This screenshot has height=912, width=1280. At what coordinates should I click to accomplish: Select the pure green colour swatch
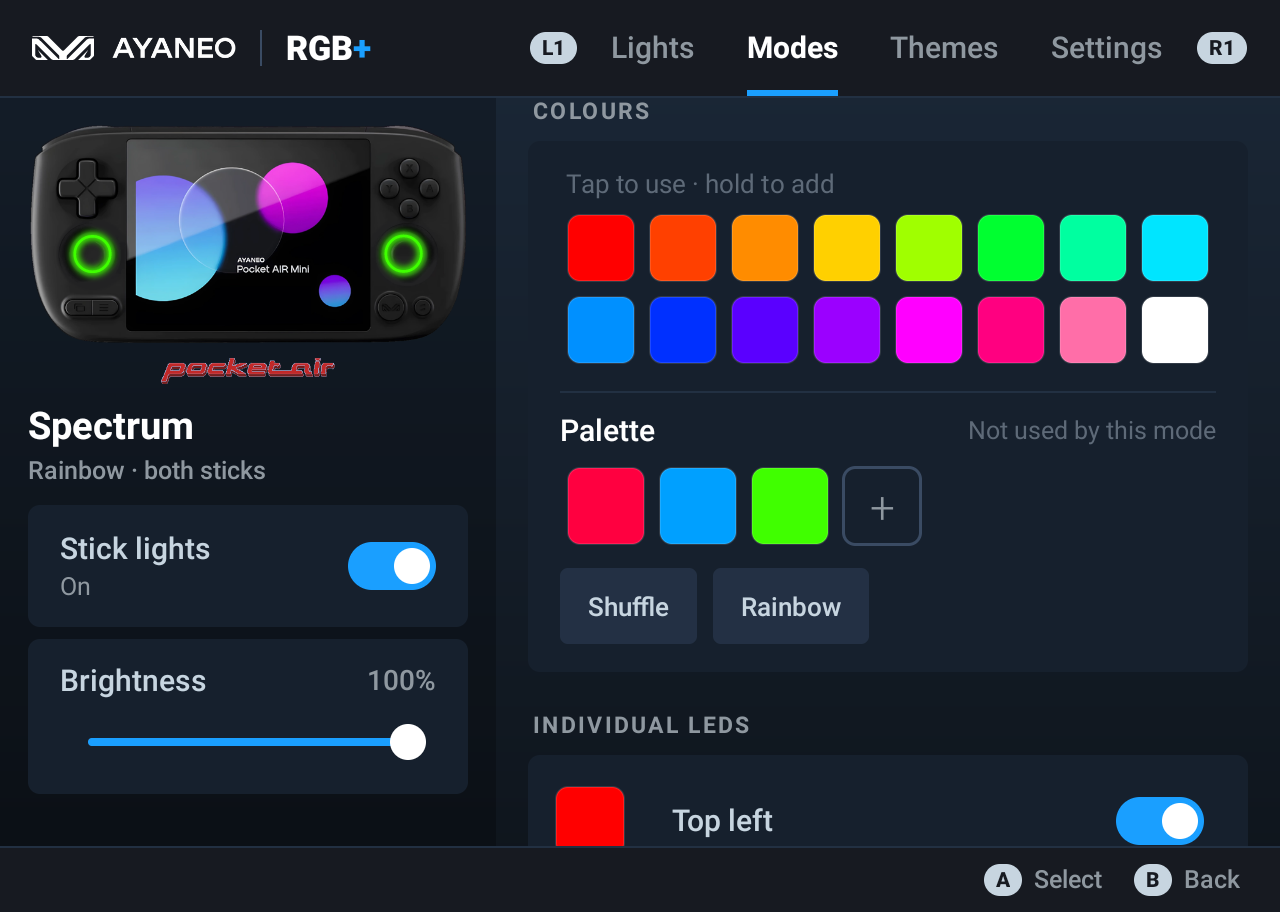point(1011,248)
